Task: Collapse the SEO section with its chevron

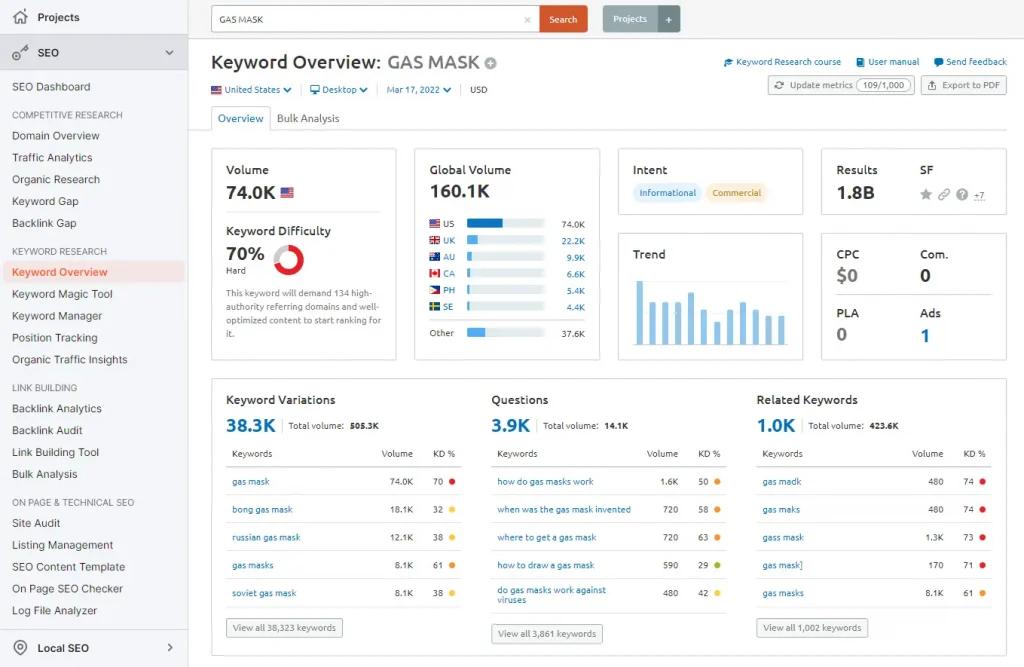Action: coord(169,51)
